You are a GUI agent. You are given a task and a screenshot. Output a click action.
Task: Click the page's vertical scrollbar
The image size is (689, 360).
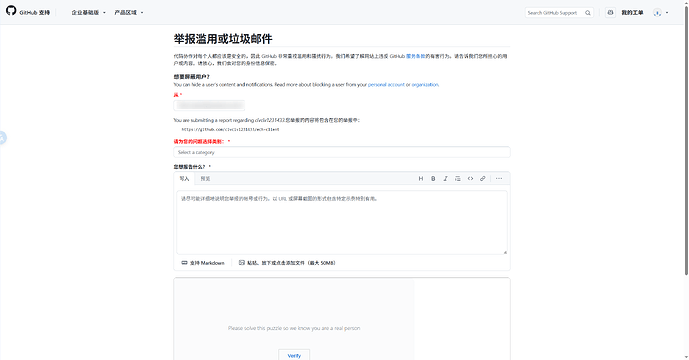tap(686, 141)
